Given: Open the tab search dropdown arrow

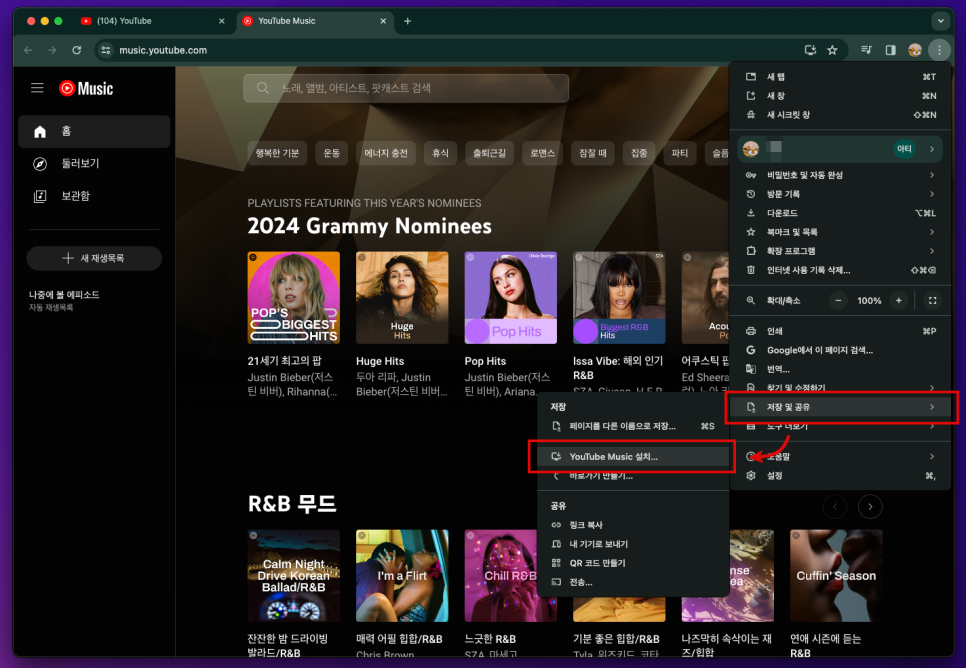Looking at the screenshot, I should tap(940, 21).
